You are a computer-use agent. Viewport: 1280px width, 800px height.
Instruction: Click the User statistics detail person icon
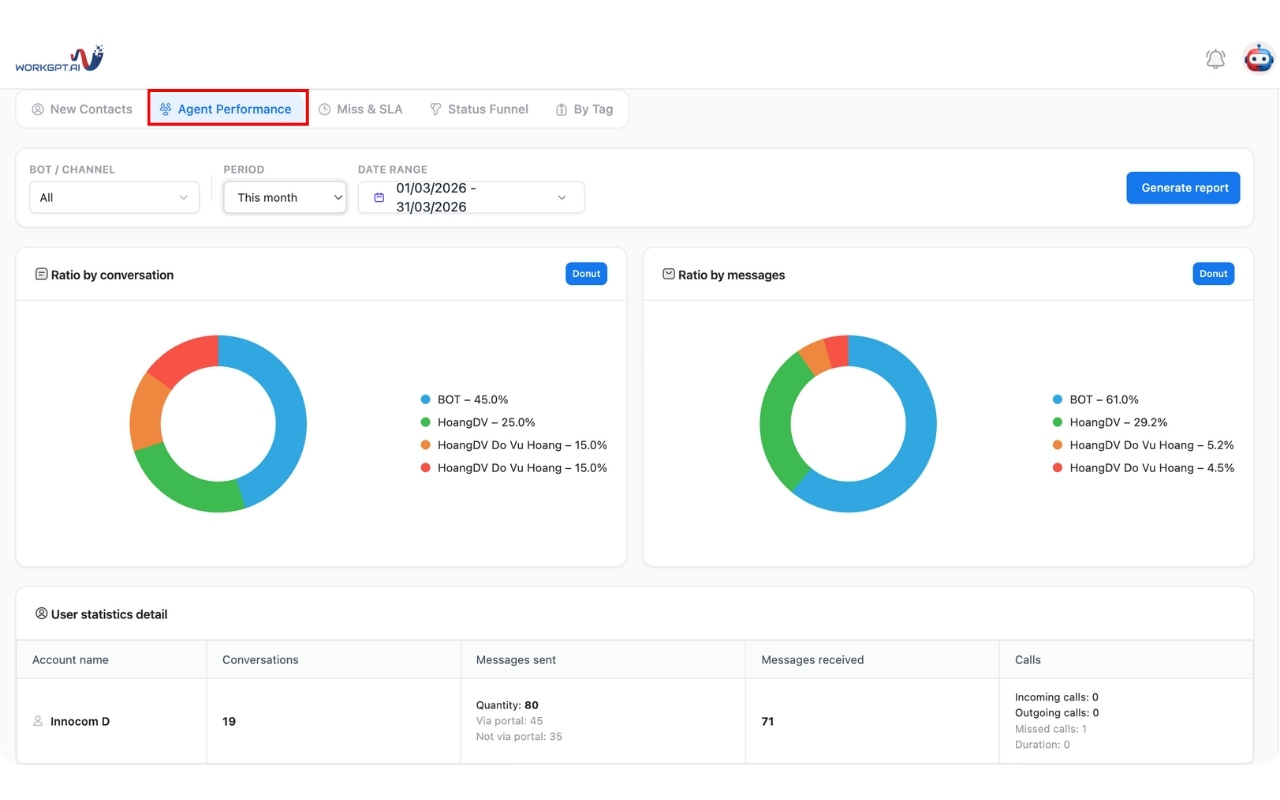(x=41, y=614)
